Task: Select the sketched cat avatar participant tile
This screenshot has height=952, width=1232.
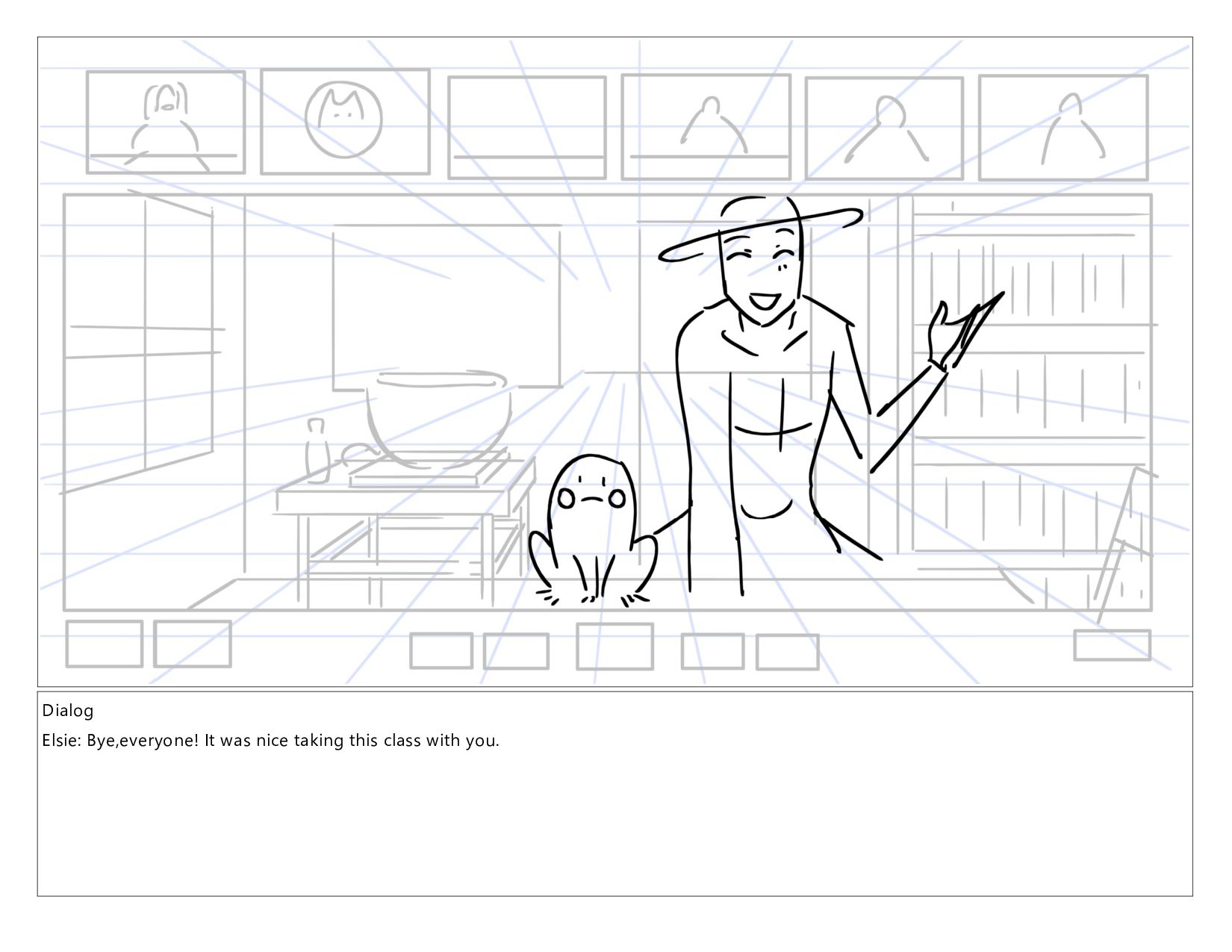Action: click(x=345, y=122)
